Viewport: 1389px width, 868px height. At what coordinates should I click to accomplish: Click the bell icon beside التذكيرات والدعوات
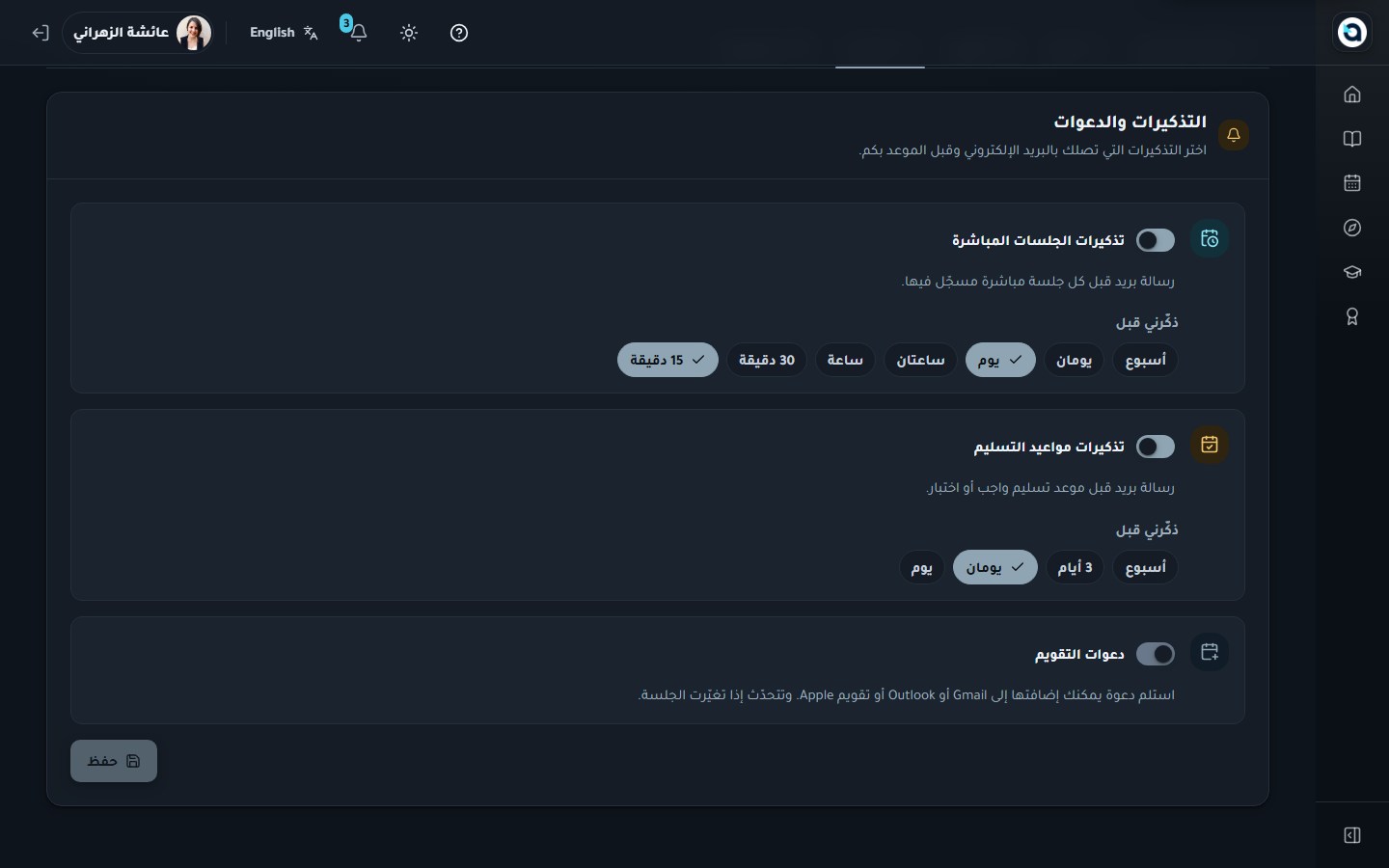pyautogui.click(x=1234, y=135)
